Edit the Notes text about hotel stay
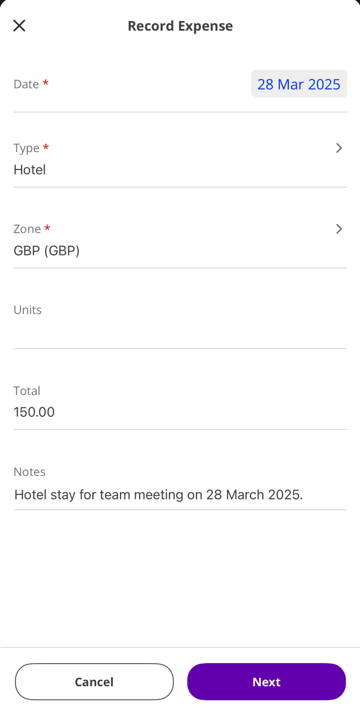 [x=158, y=495]
